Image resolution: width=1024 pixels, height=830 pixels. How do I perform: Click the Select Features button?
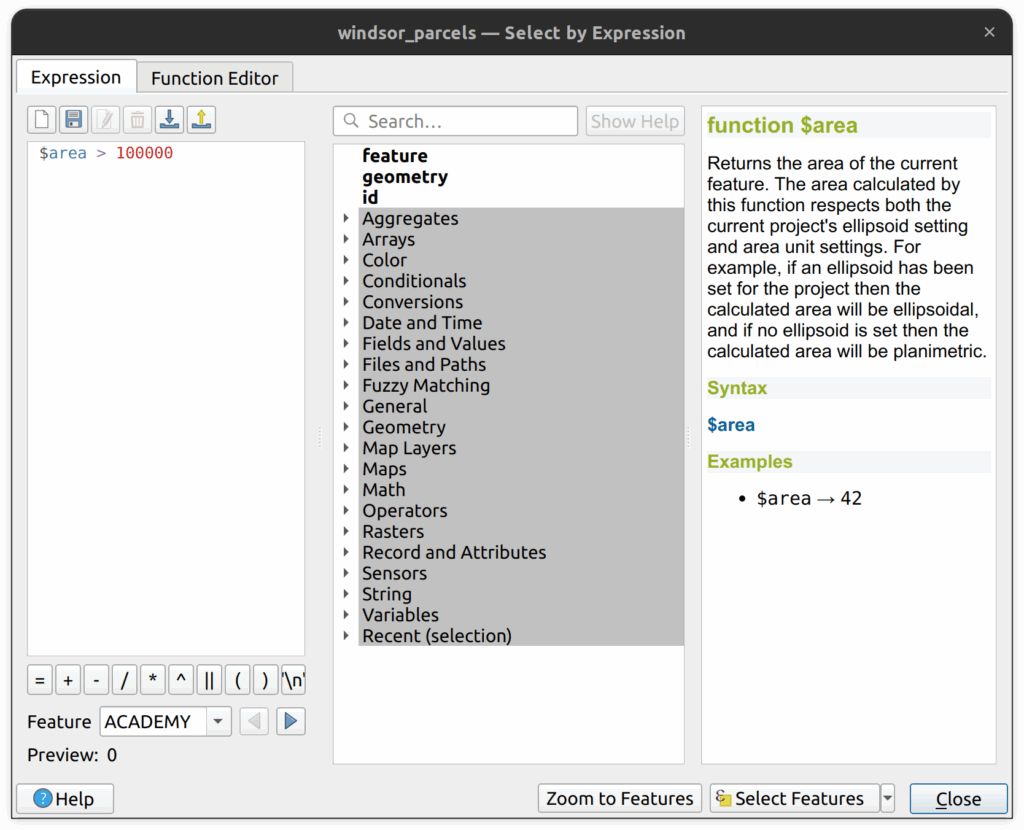click(x=789, y=798)
